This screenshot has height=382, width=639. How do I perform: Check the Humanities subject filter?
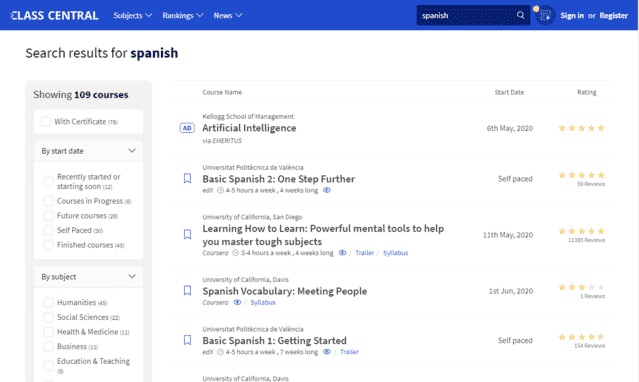point(48,303)
